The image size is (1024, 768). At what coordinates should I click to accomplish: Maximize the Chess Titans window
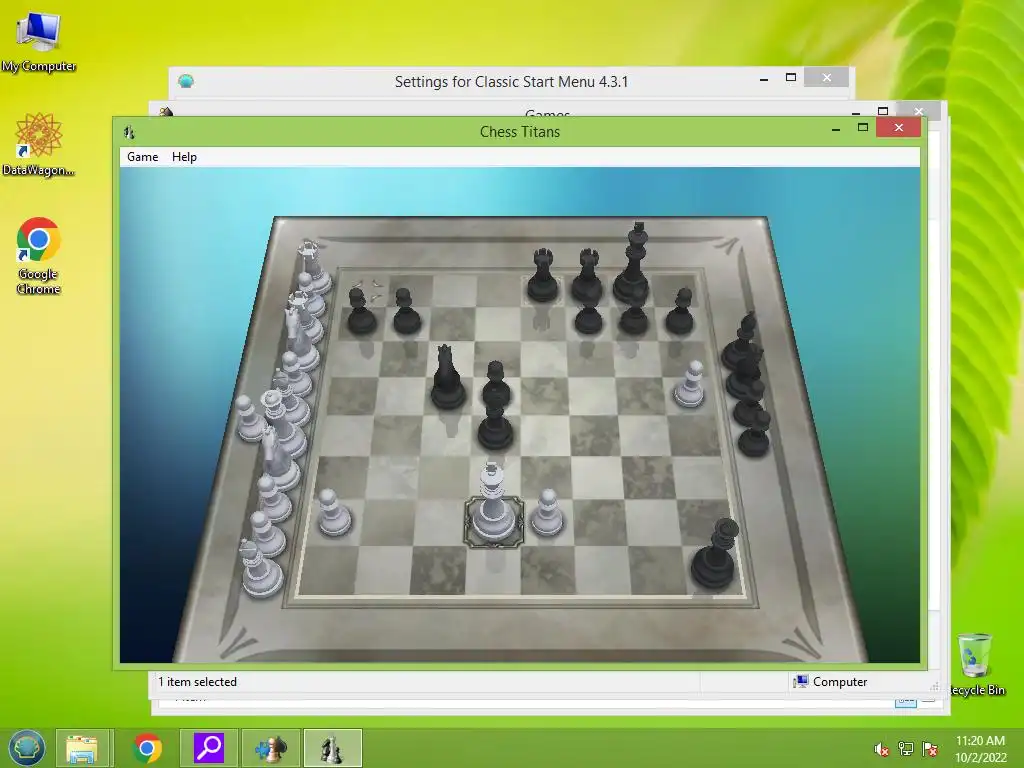863,128
